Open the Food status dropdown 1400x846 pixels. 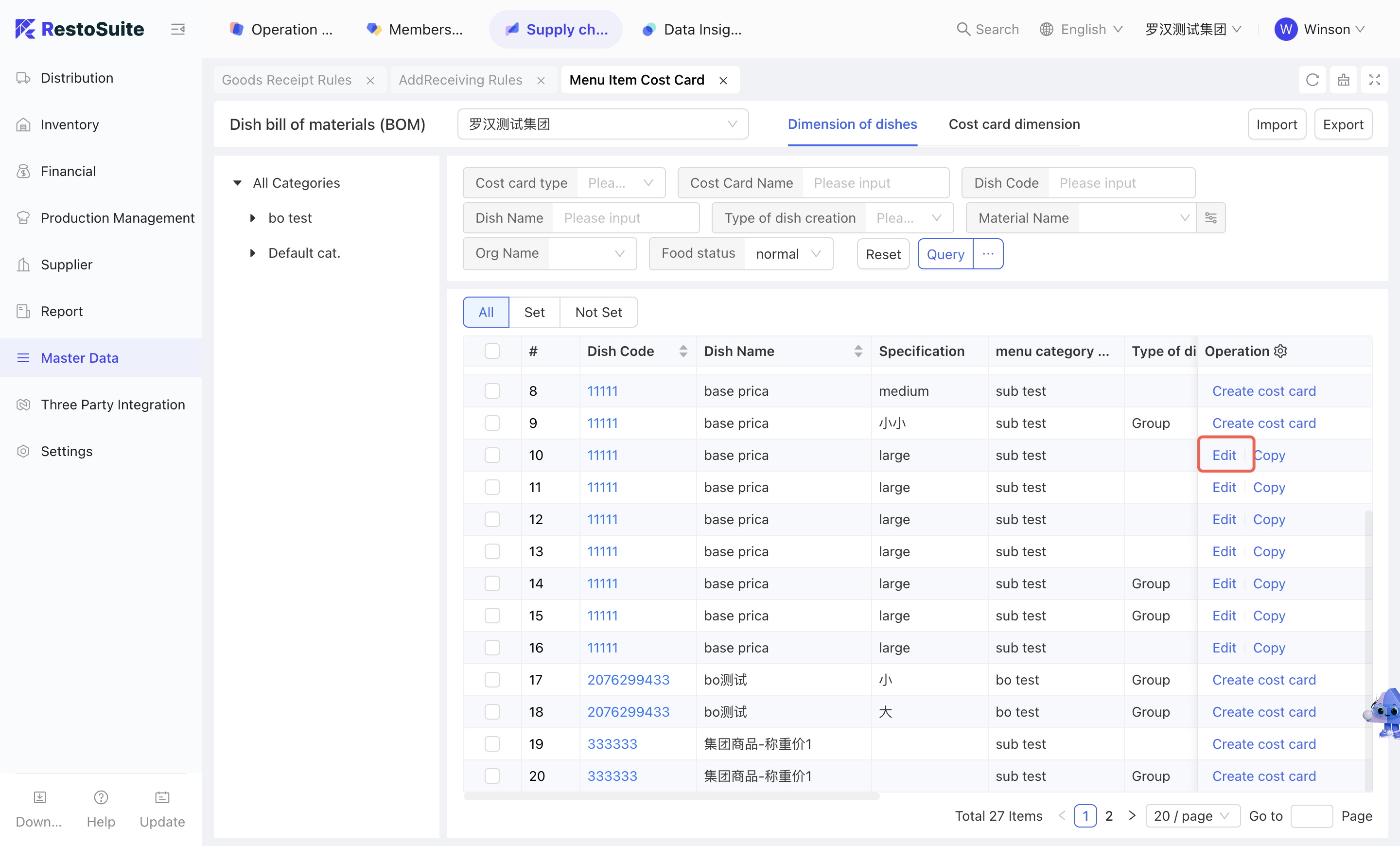pyautogui.click(x=788, y=254)
